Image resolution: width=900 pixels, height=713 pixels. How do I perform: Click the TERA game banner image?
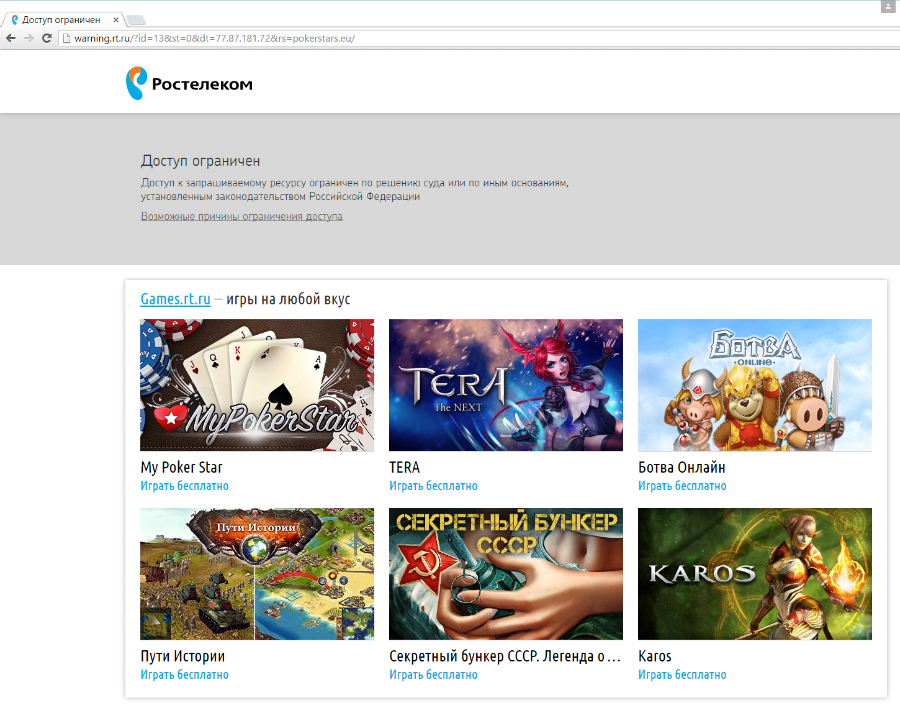505,385
